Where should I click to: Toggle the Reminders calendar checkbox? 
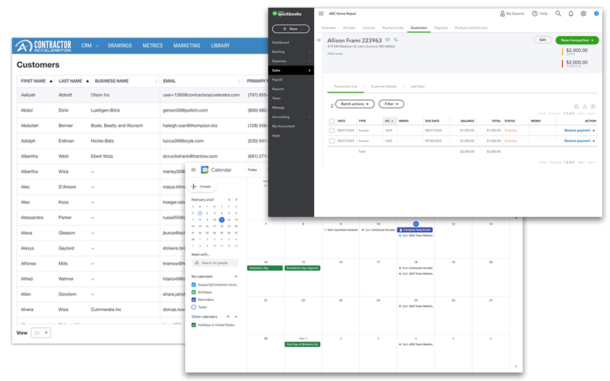[x=194, y=300]
